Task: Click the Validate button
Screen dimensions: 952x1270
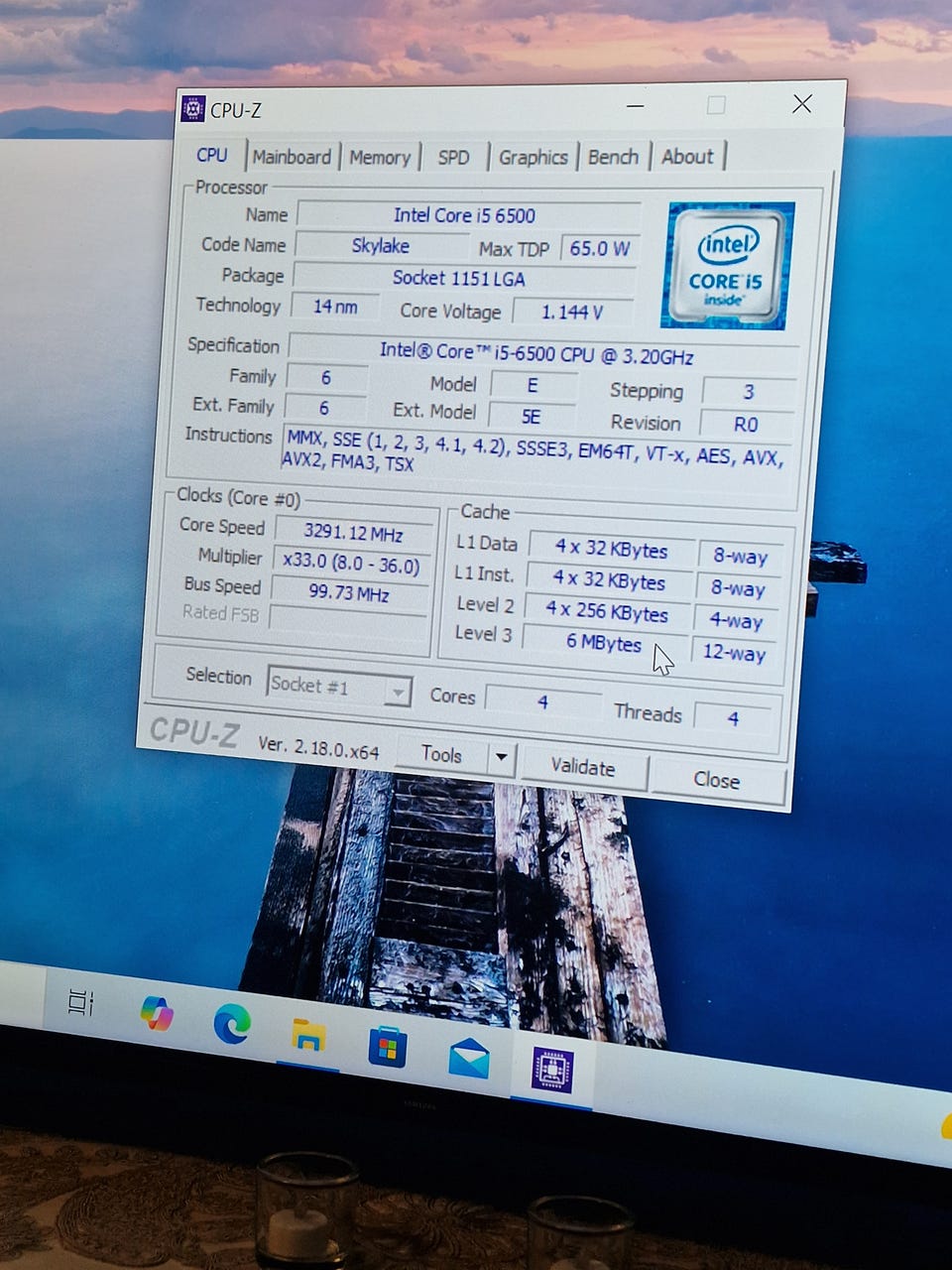Action: pos(583,767)
